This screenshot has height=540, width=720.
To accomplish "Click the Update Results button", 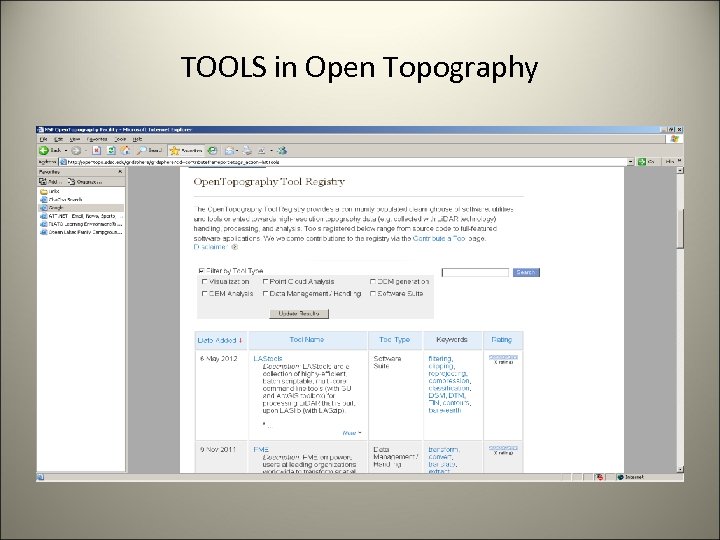I will [x=299, y=314].
